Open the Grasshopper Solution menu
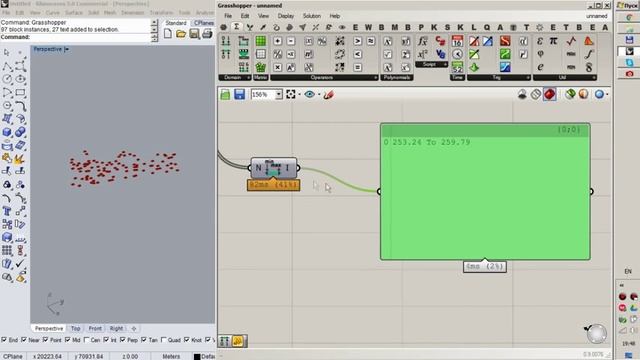 point(311,16)
